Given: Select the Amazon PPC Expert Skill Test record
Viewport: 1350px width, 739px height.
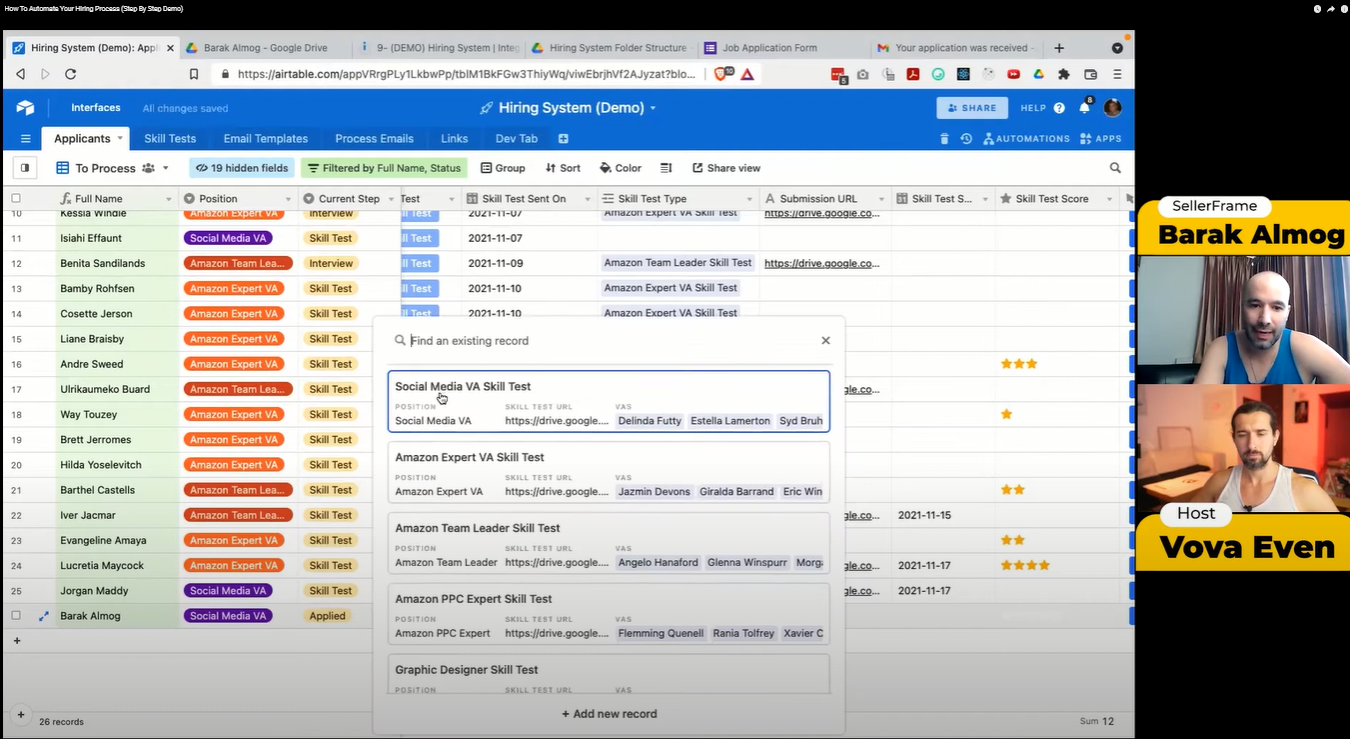Looking at the screenshot, I should click(609, 614).
